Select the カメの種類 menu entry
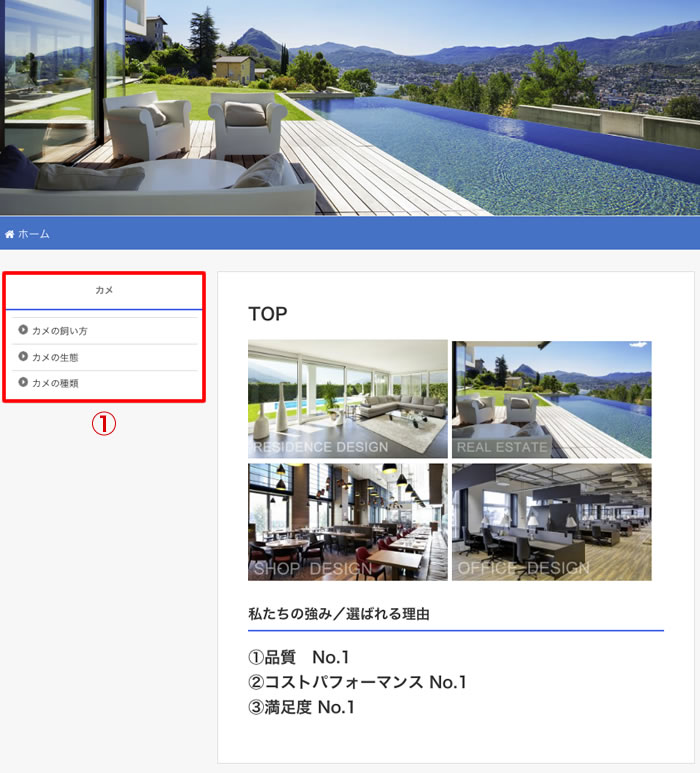This screenshot has height=773, width=700. click(55, 383)
